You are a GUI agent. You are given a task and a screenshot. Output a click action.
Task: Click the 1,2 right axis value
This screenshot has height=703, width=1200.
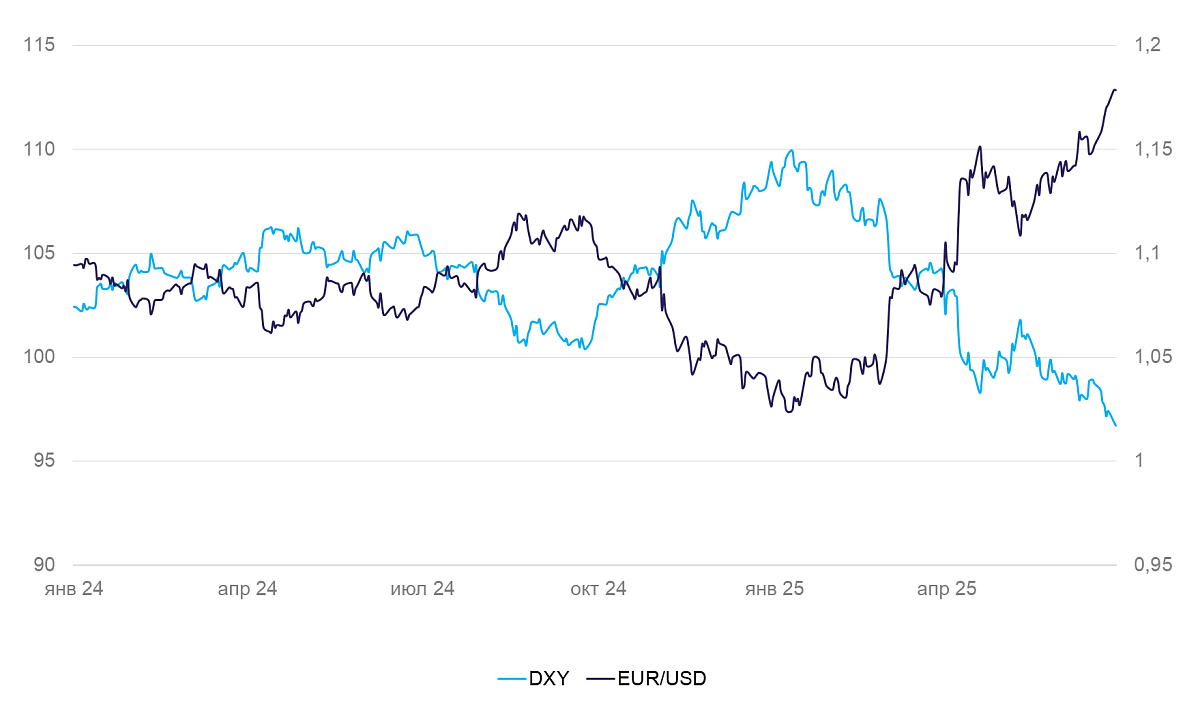click(1146, 45)
